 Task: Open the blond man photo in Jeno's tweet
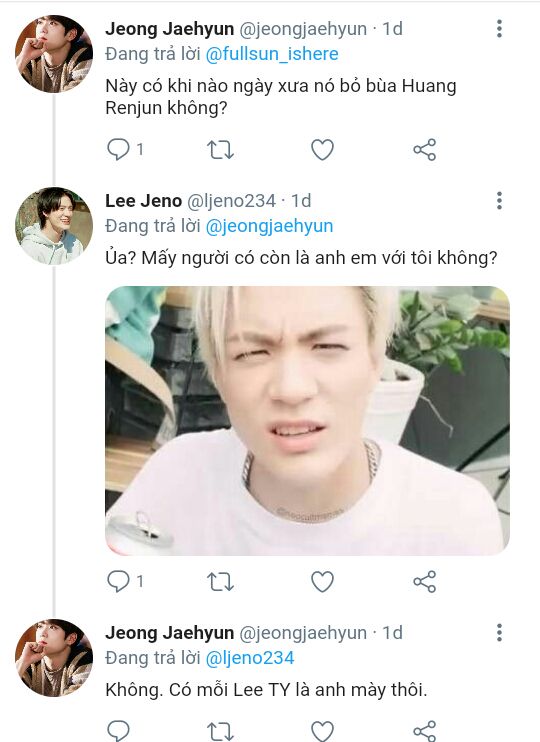point(307,421)
